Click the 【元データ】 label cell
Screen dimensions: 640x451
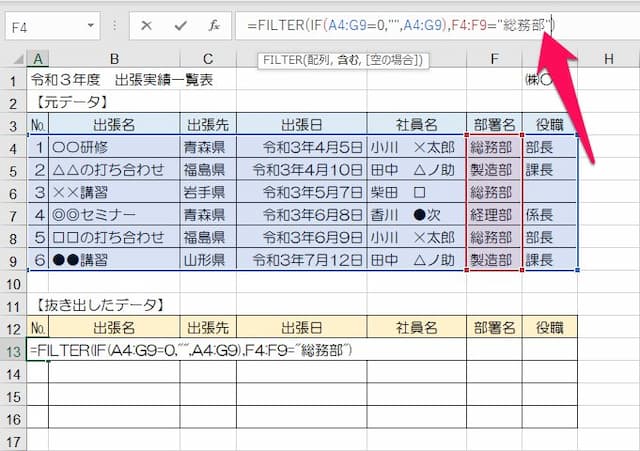70,102
